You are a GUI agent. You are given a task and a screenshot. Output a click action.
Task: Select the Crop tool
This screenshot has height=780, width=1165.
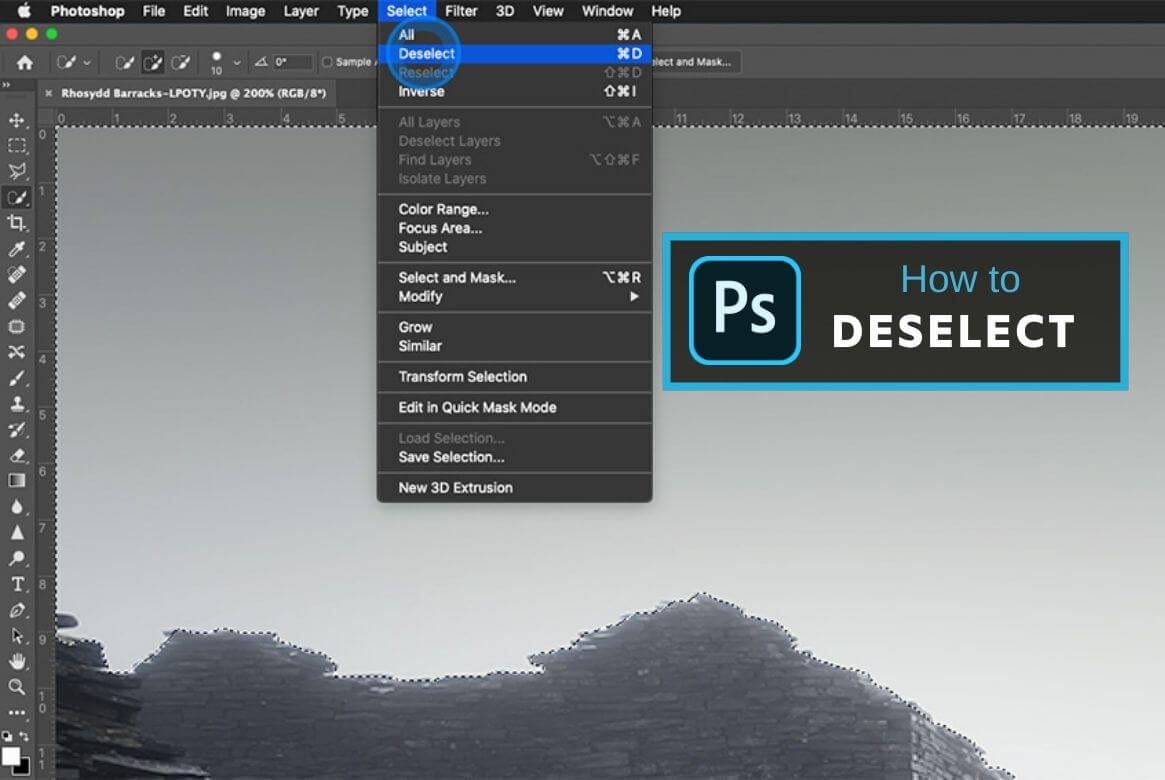pos(16,223)
